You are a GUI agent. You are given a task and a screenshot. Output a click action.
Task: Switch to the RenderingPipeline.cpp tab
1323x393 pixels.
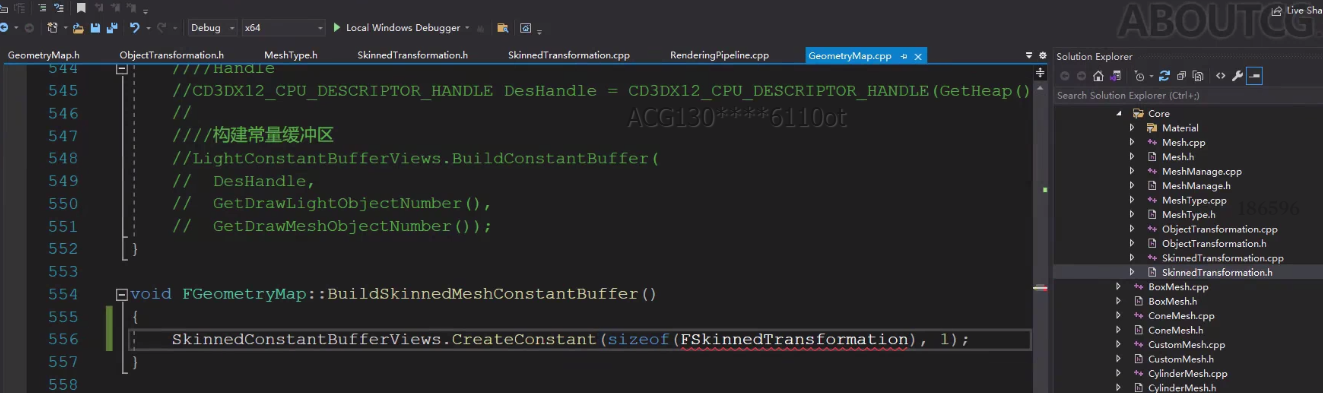coord(719,56)
